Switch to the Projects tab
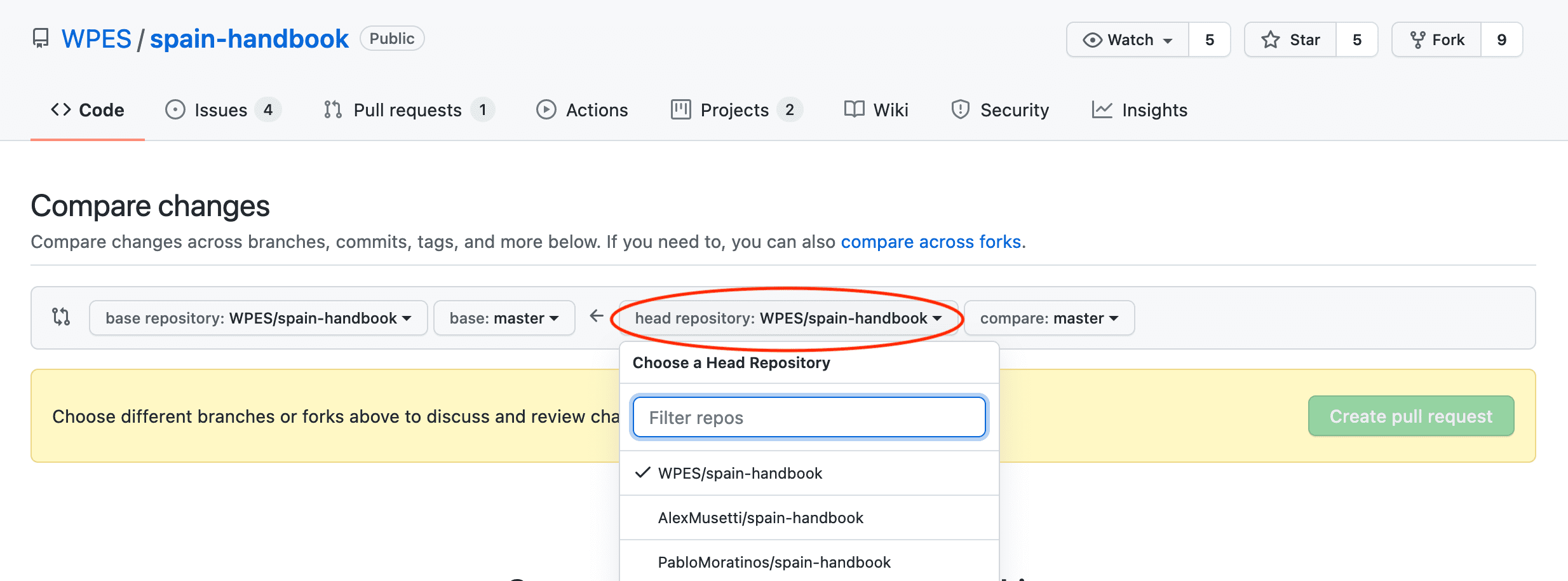This screenshot has width=1568, height=581. coord(736,110)
